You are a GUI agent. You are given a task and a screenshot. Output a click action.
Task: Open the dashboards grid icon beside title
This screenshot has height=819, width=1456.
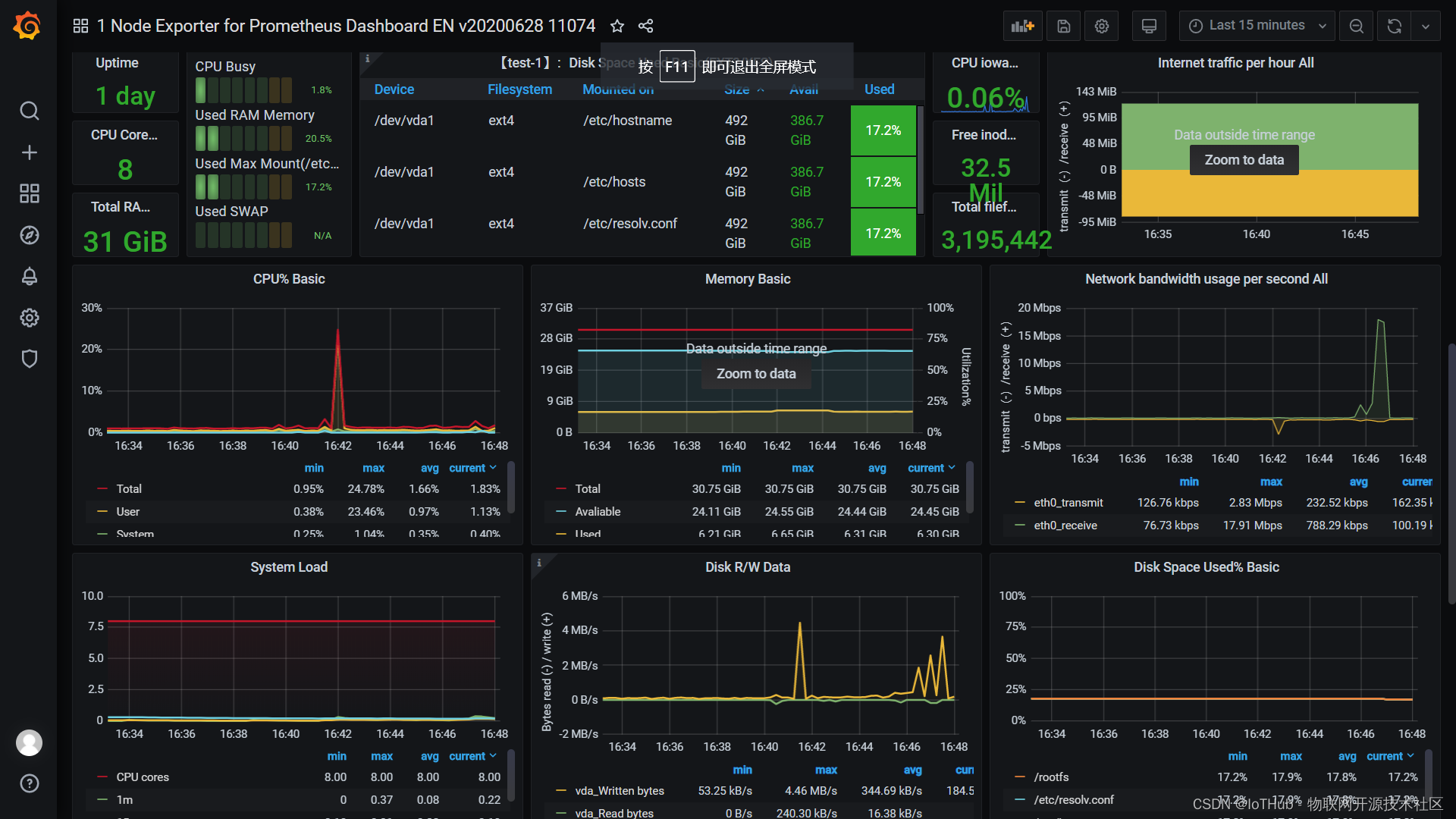point(80,26)
